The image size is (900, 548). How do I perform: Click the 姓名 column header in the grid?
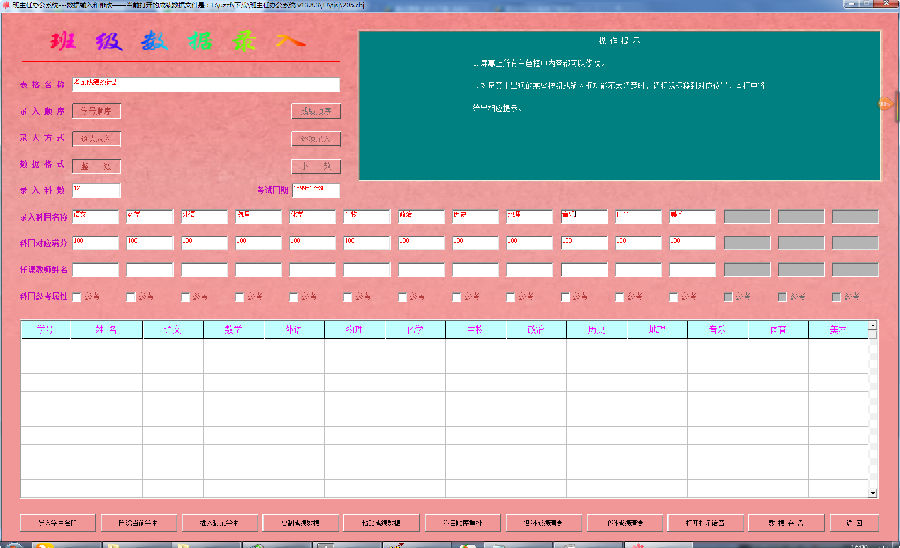(106, 330)
